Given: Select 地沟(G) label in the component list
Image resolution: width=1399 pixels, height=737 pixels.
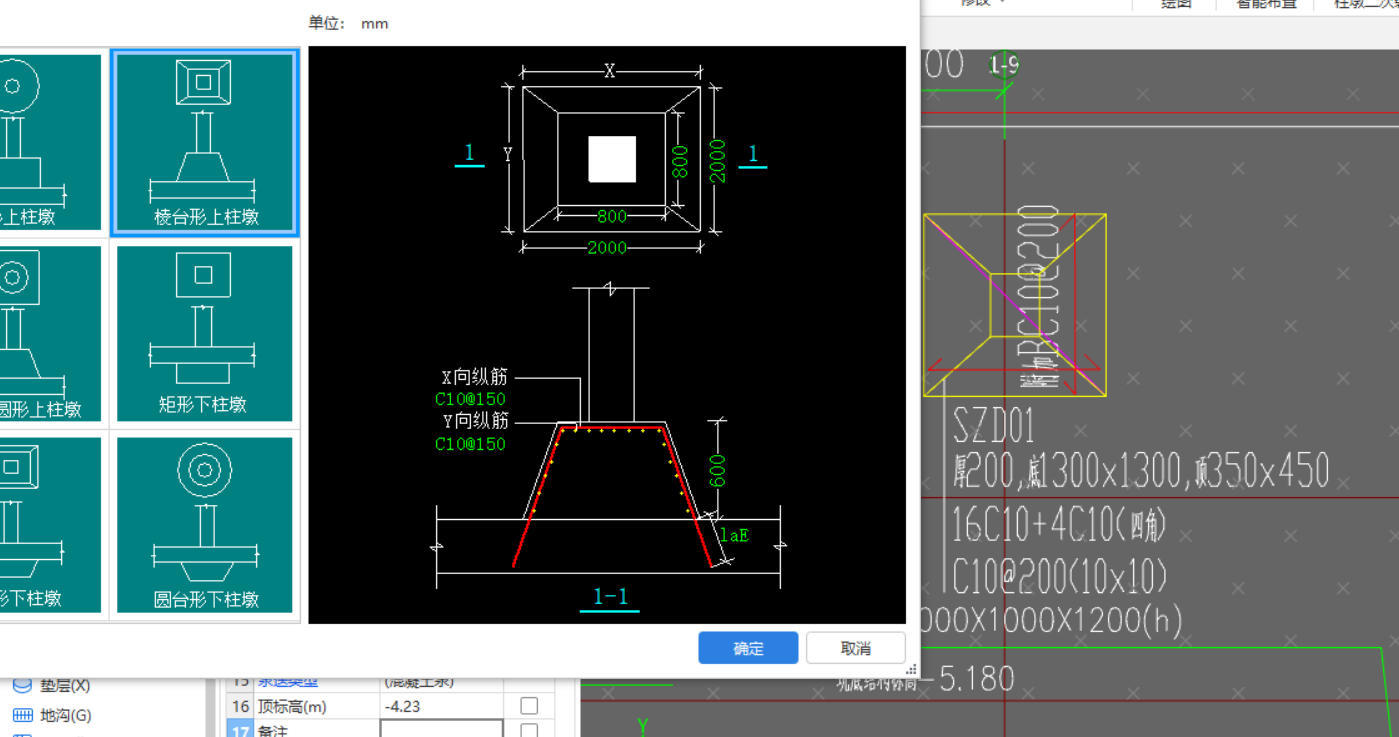Looking at the screenshot, I should 66,715.
